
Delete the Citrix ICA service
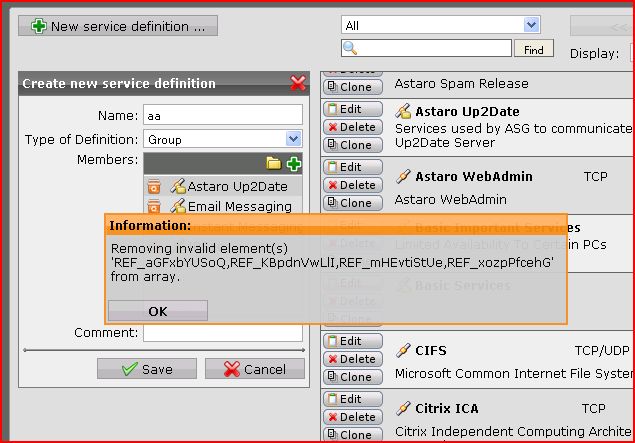pos(353,417)
